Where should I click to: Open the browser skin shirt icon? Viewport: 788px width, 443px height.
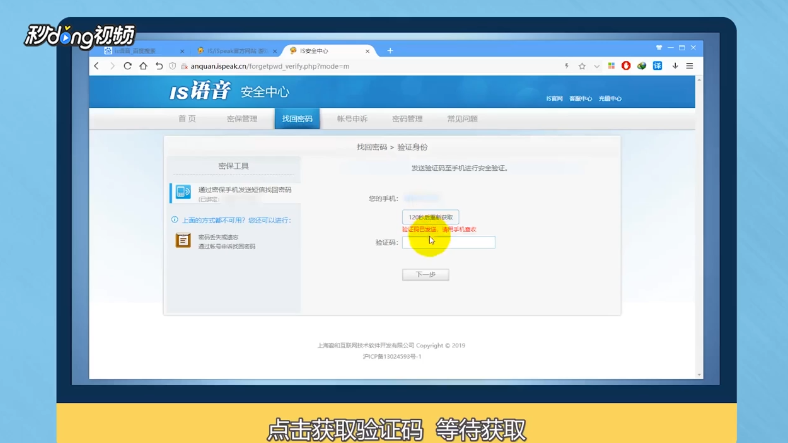click(659, 48)
